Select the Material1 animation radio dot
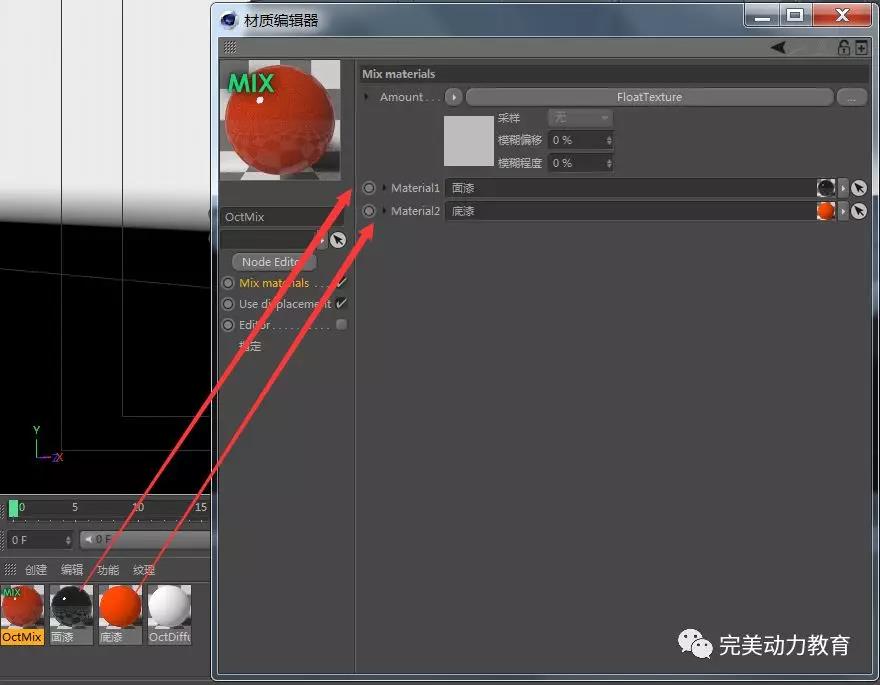The width and height of the screenshot is (880, 685). point(369,188)
